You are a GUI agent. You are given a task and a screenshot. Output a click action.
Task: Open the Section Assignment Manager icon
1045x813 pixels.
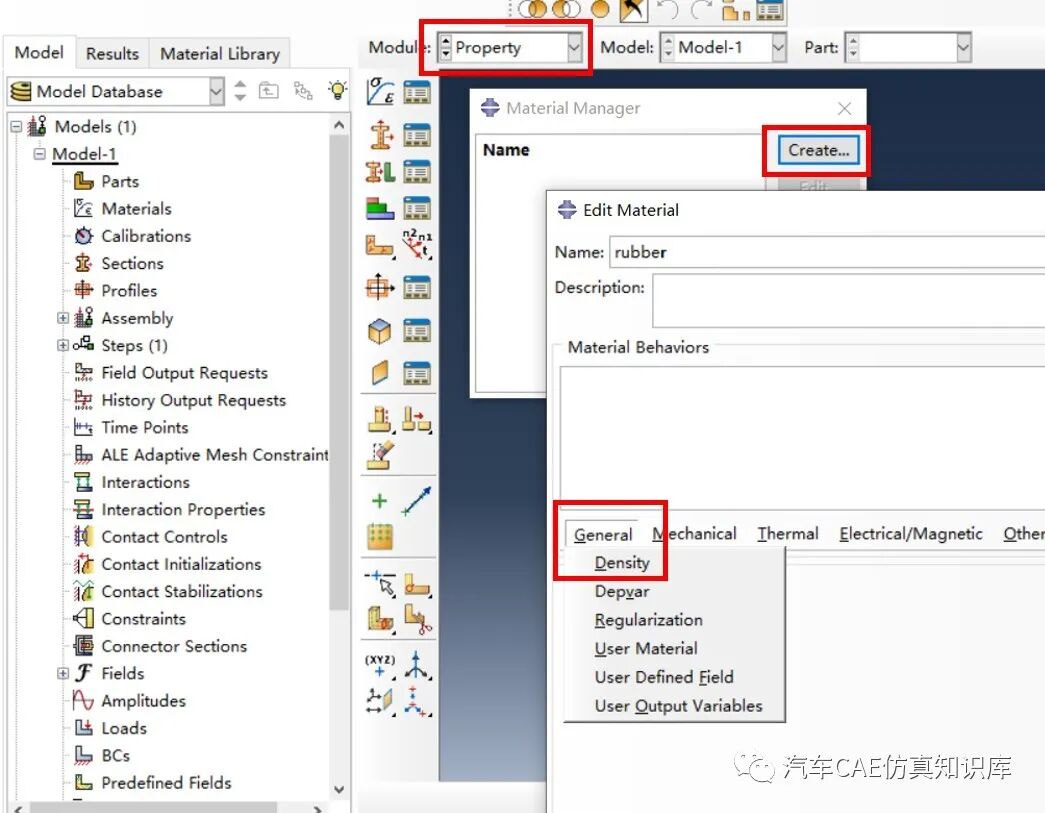[x=417, y=172]
